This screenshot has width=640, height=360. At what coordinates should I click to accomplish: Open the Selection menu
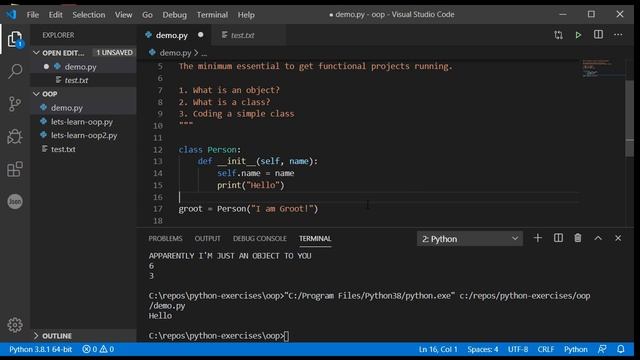[89, 15]
